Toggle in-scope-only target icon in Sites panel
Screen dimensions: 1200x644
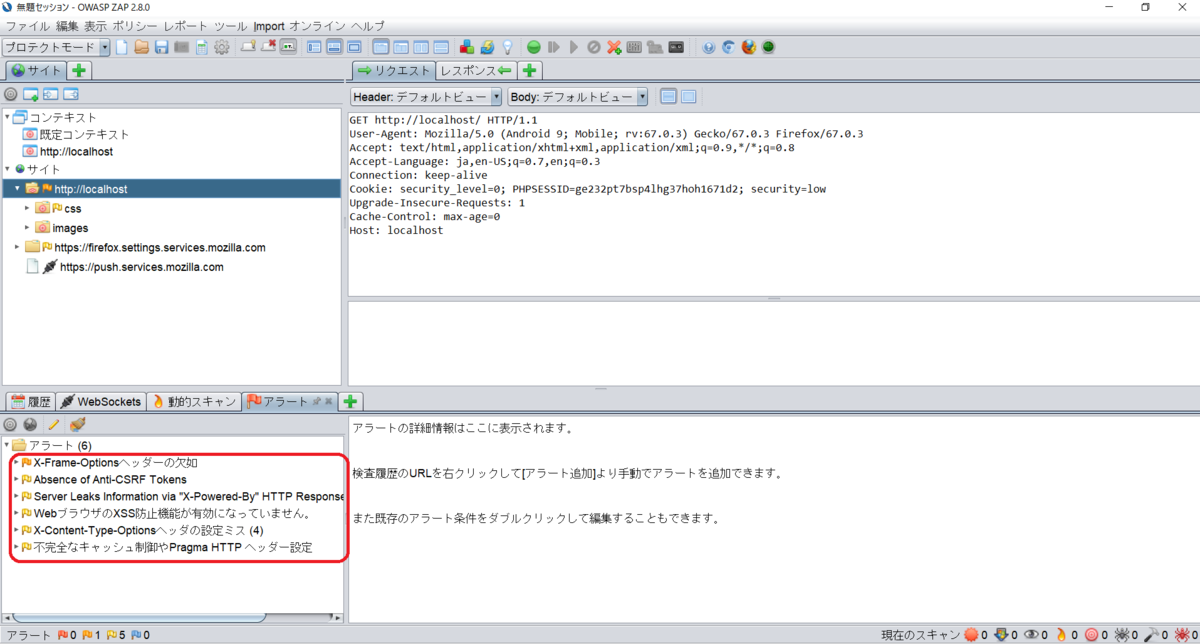coord(11,94)
